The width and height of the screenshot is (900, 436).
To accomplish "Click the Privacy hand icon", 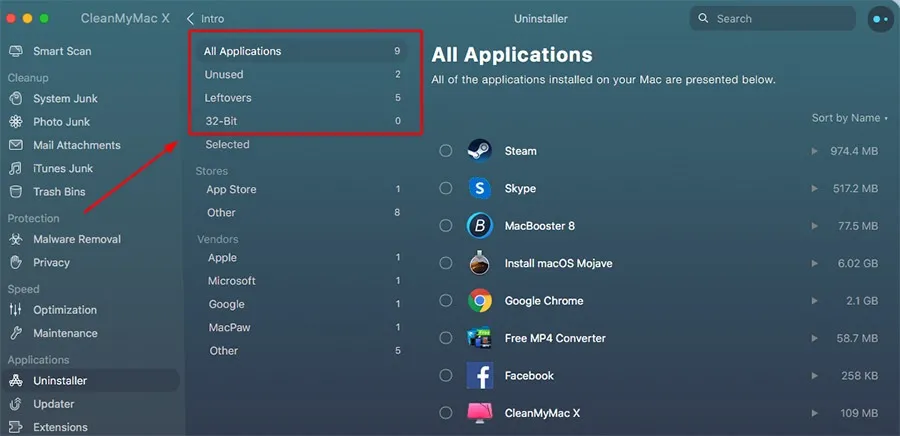I will click(16, 262).
